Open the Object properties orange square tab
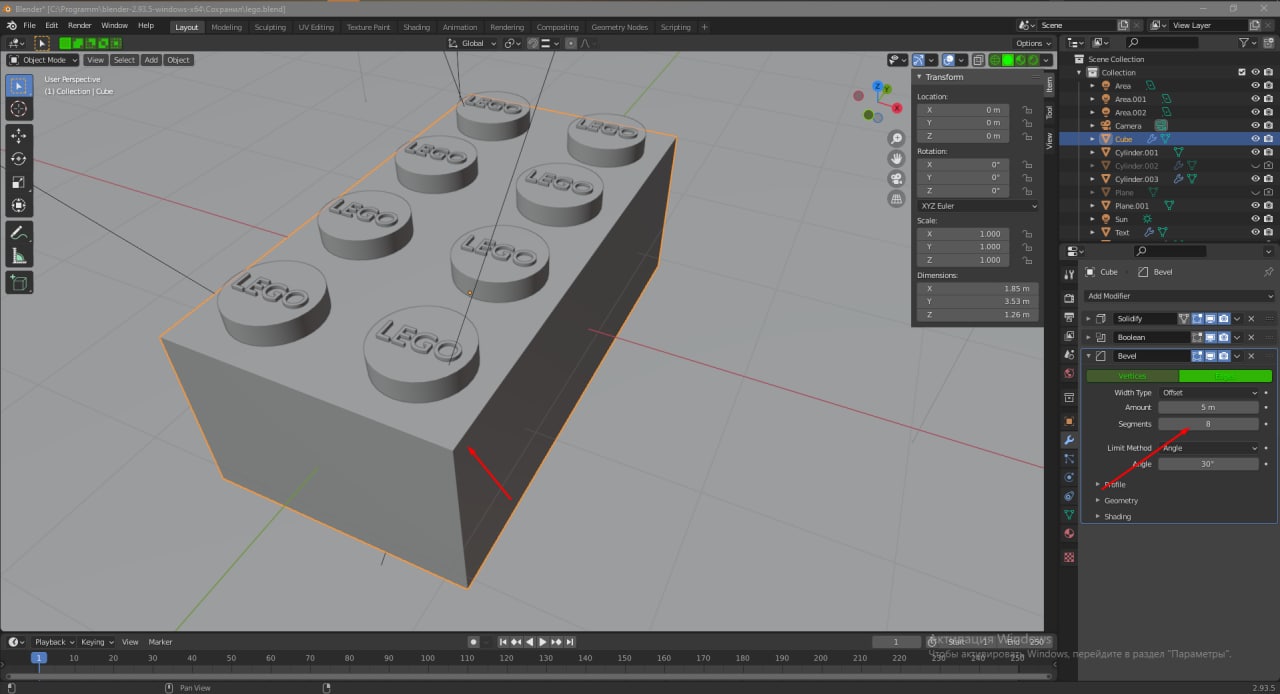1280x694 pixels. tap(1069, 421)
